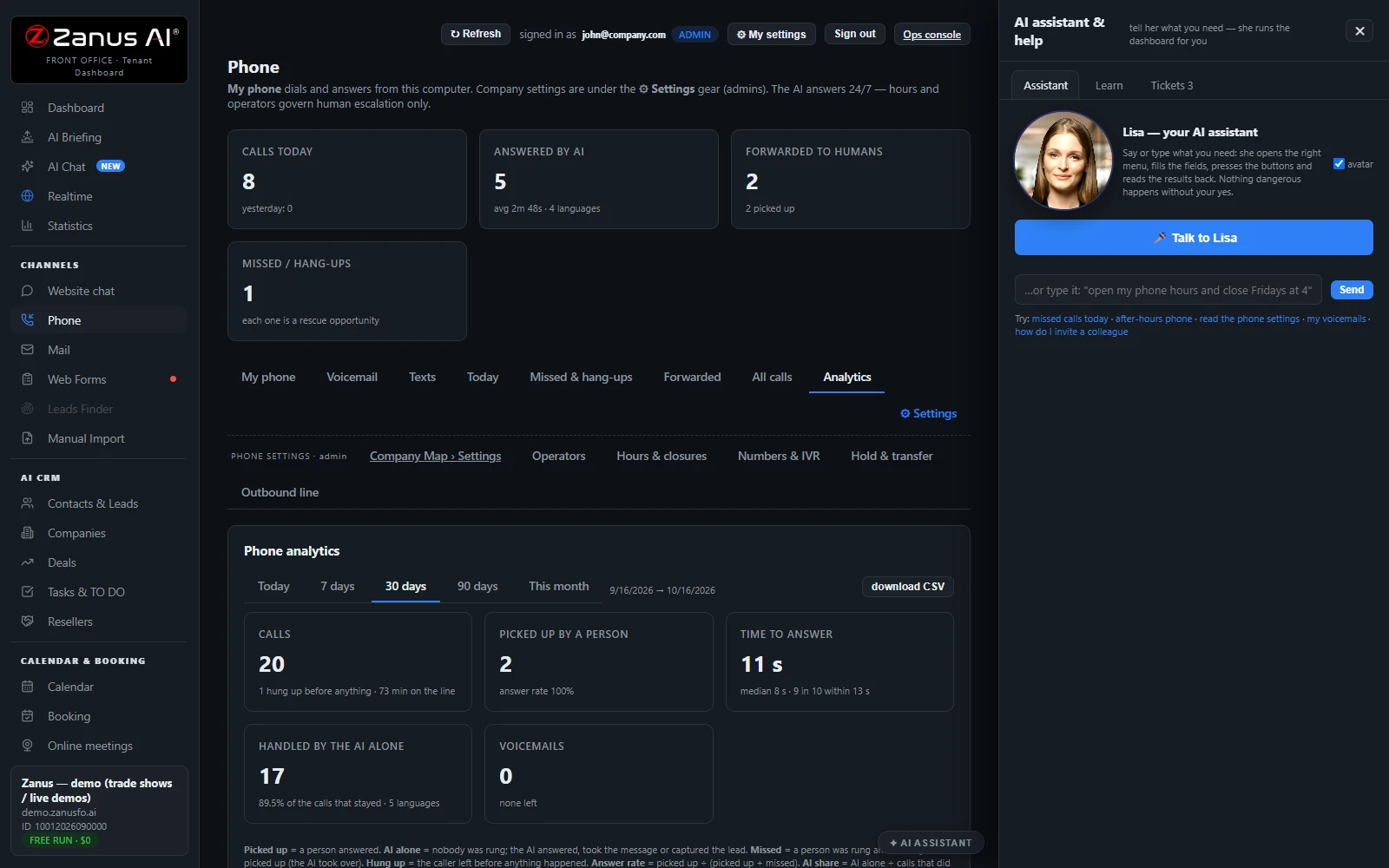Viewport: 1389px width, 868px height.
Task: Click the Online meetings webcam icon
Action: pyautogui.click(x=27, y=746)
